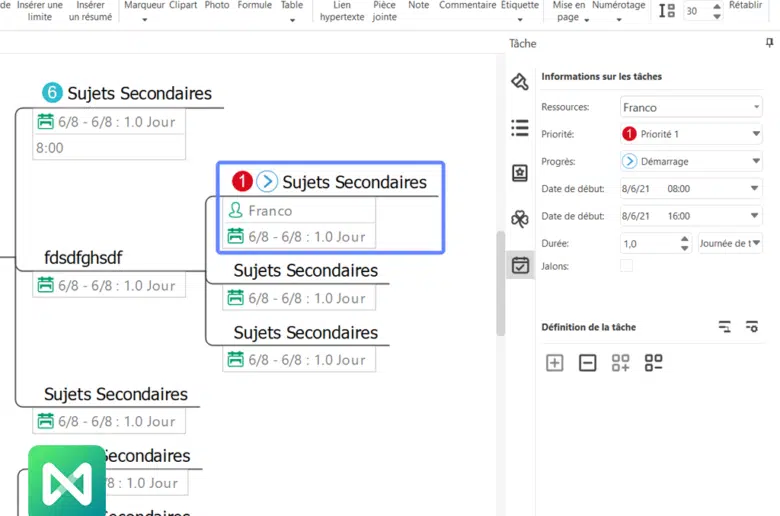Open the clipart star panel icon
Viewport: 780px width, 516px height.
[x=519, y=173]
